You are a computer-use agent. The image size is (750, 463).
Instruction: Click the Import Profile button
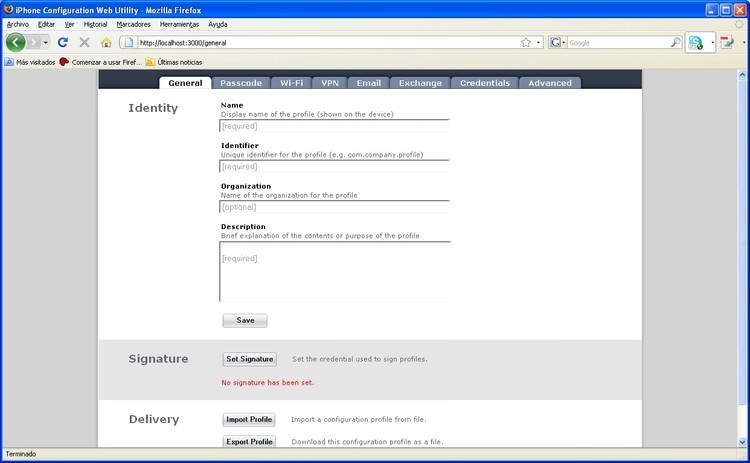tap(249, 419)
